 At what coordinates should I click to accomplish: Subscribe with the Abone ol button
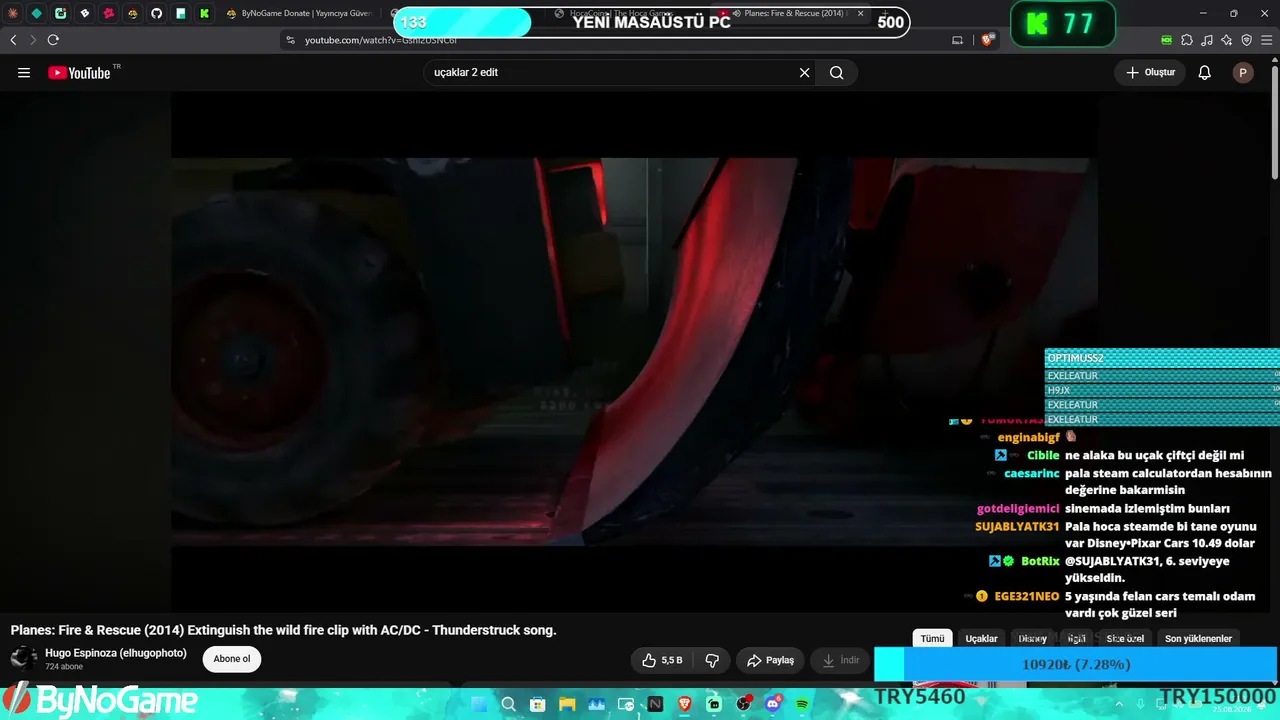pos(231,659)
